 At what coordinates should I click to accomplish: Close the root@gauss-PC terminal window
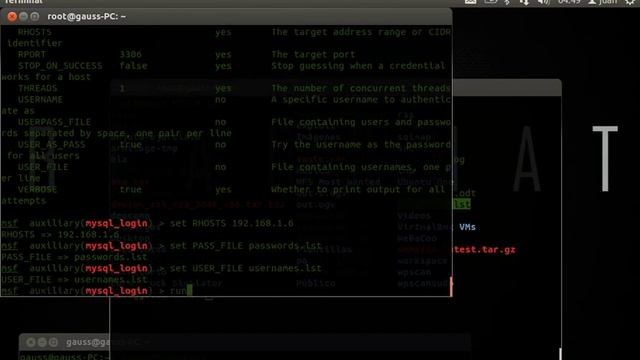click(12, 16)
